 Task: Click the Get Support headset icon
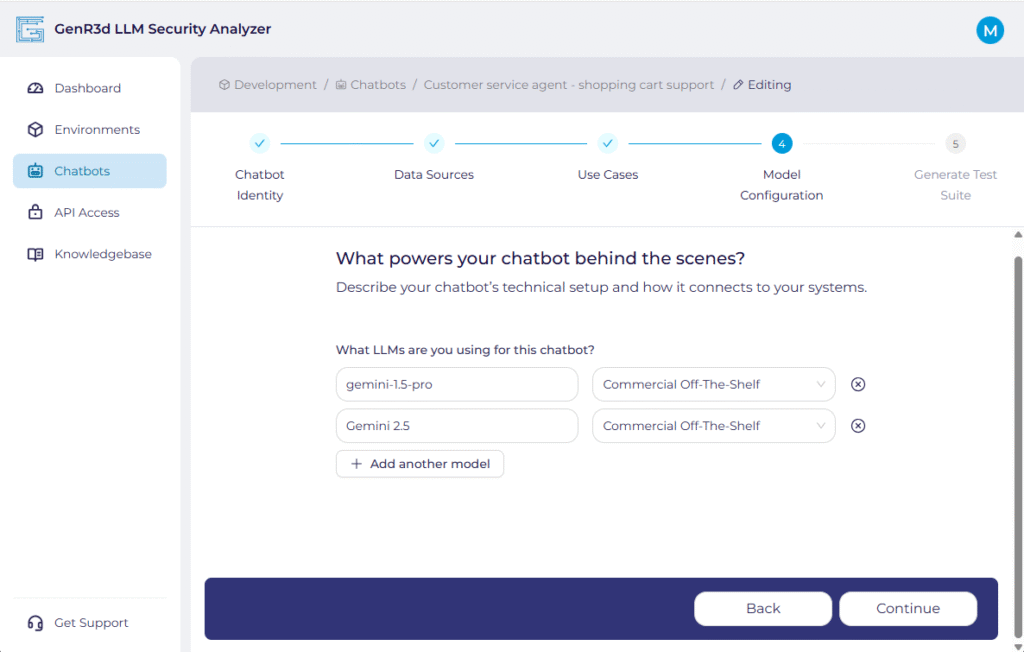point(36,623)
